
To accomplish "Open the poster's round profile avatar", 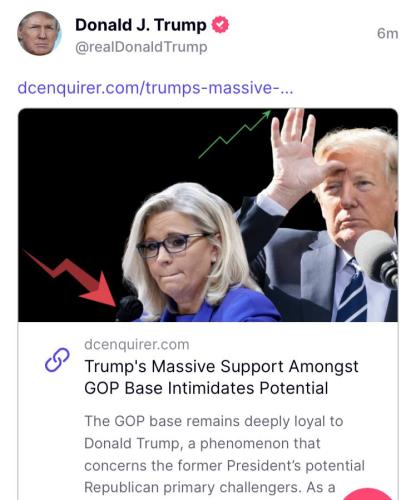I will pos(39,33).
